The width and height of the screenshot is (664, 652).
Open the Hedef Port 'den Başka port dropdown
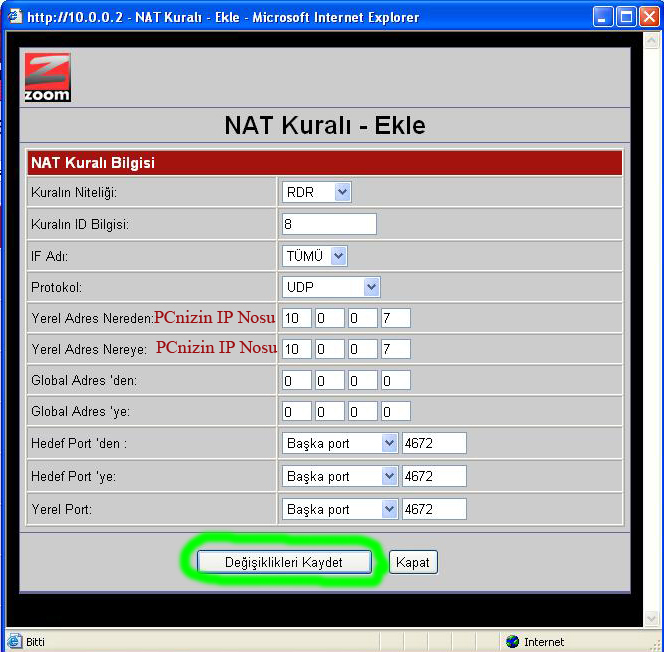pos(340,443)
